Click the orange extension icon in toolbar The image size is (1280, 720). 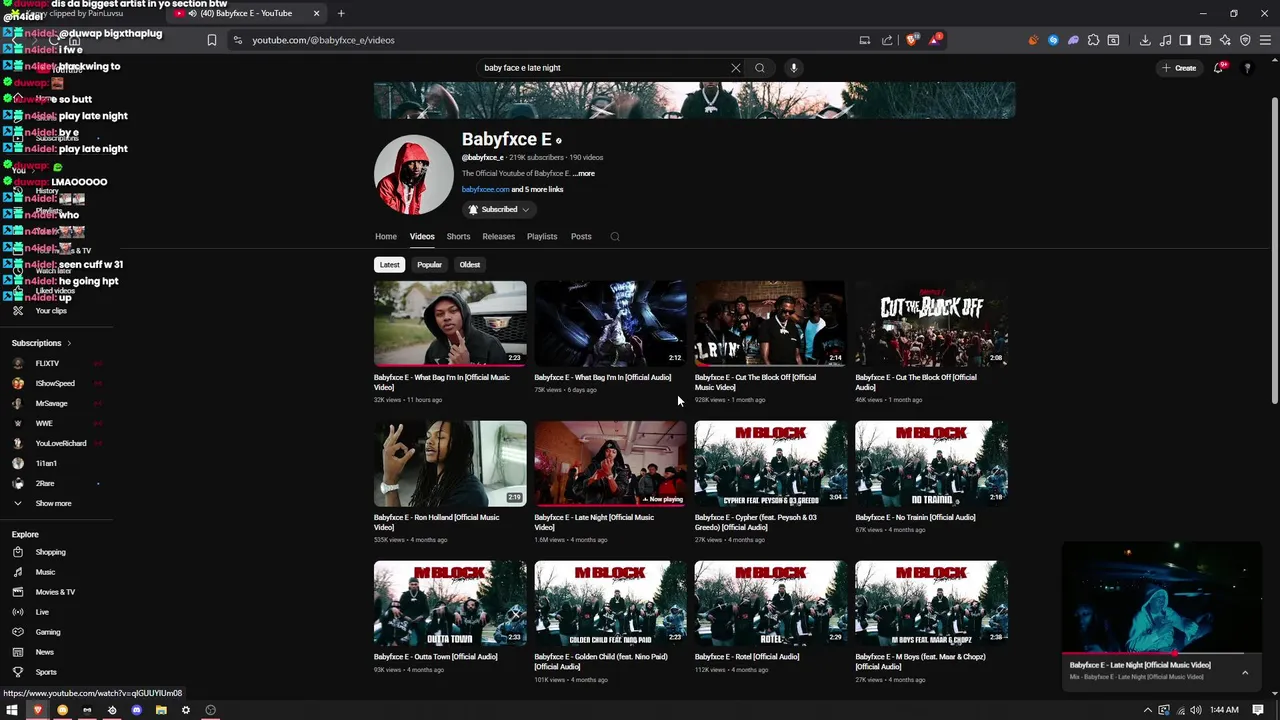click(x=1033, y=40)
